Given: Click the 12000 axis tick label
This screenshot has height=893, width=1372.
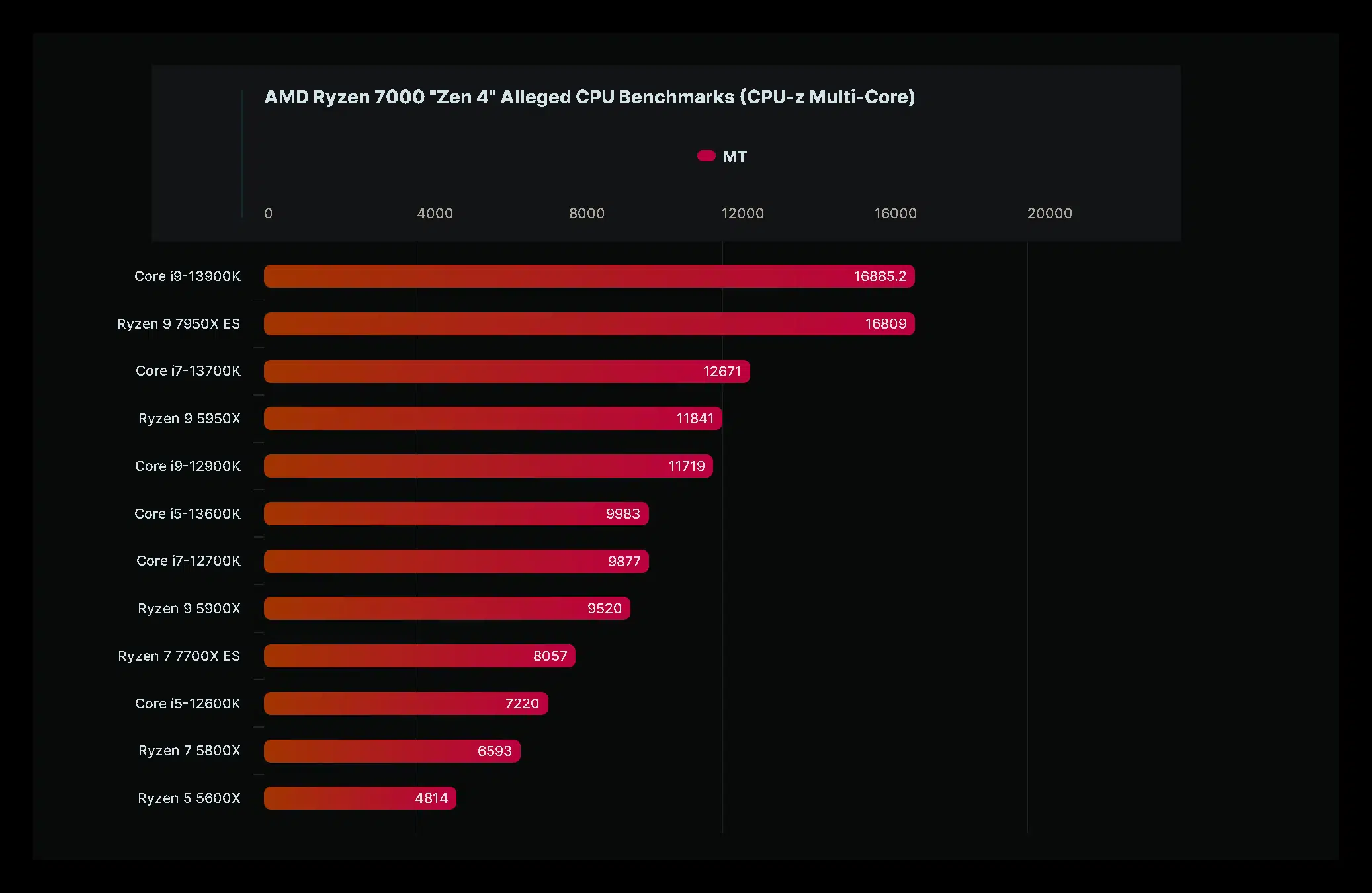Looking at the screenshot, I should click(743, 214).
